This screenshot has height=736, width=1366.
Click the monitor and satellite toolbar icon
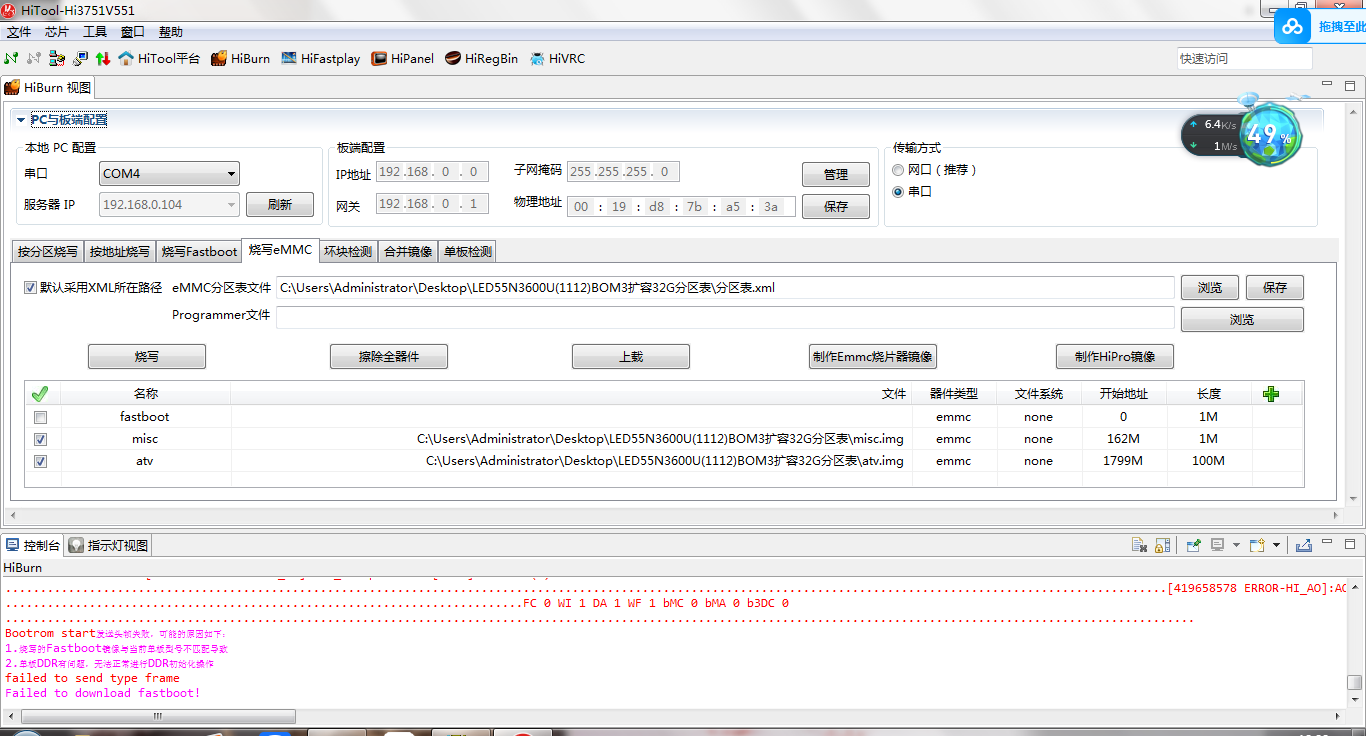click(x=80, y=59)
